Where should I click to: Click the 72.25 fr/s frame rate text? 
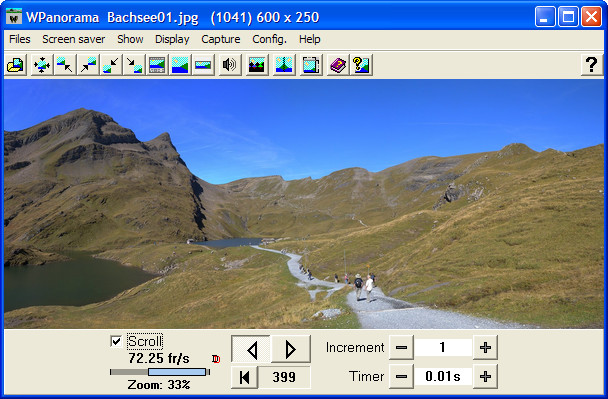[x=159, y=359]
